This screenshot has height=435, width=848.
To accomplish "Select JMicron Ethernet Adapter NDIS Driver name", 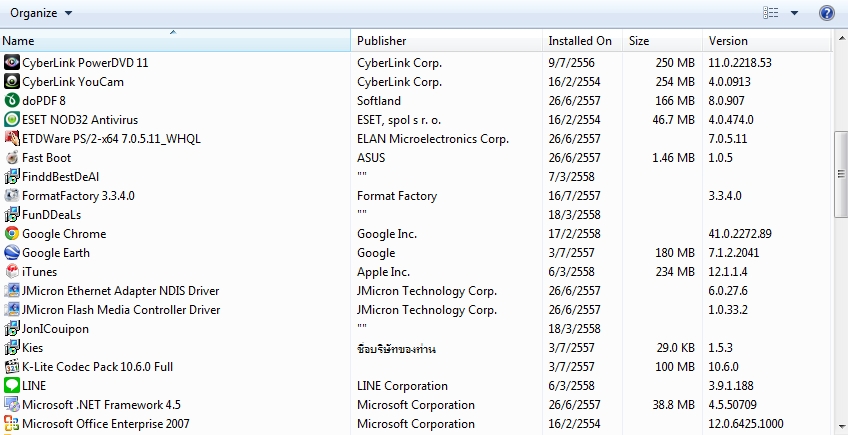I will pyautogui.click(x=121, y=291).
